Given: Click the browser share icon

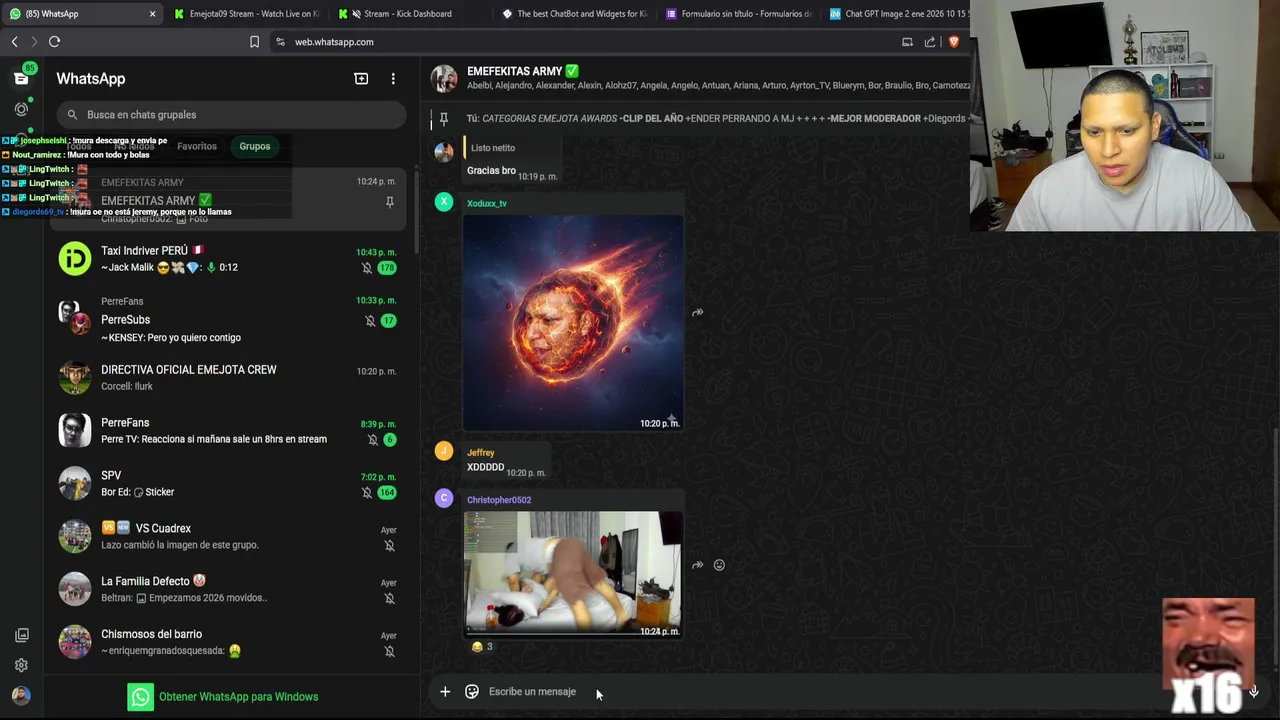Looking at the screenshot, I should (930, 41).
